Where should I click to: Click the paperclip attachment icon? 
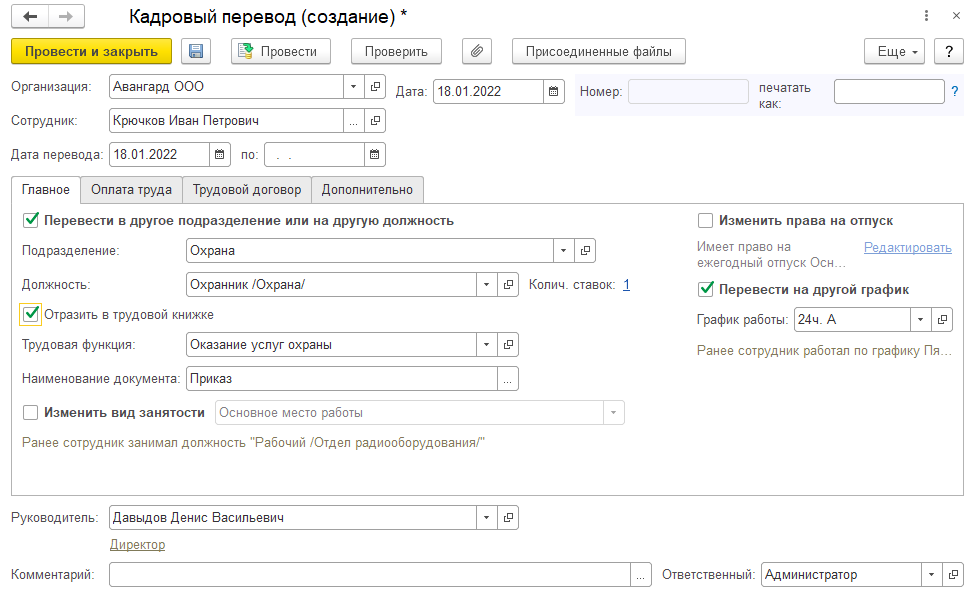(477, 52)
